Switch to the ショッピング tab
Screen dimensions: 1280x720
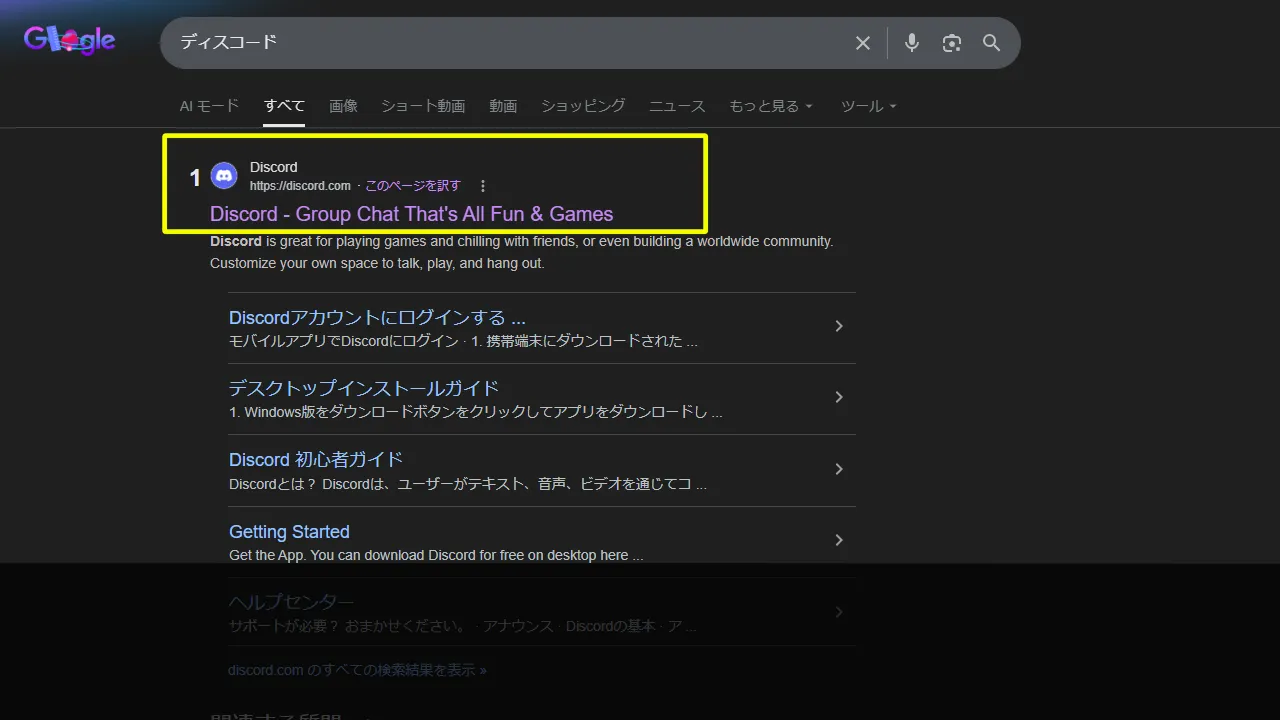pyautogui.click(x=583, y=105)
